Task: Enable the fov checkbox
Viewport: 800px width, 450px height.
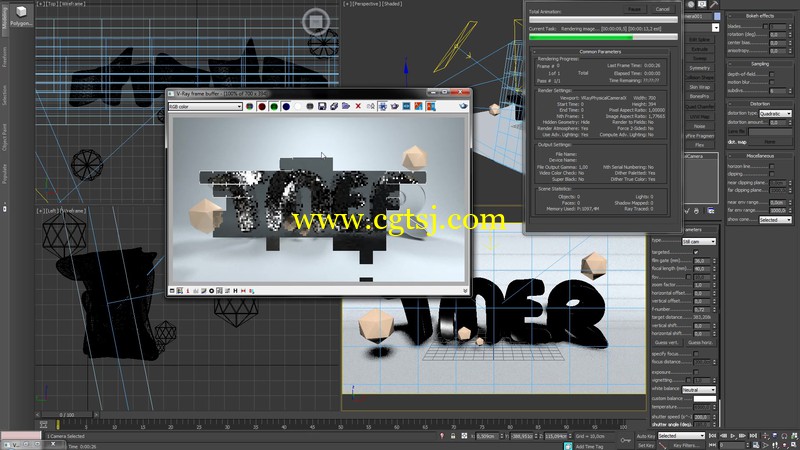Action: [688, 277]
